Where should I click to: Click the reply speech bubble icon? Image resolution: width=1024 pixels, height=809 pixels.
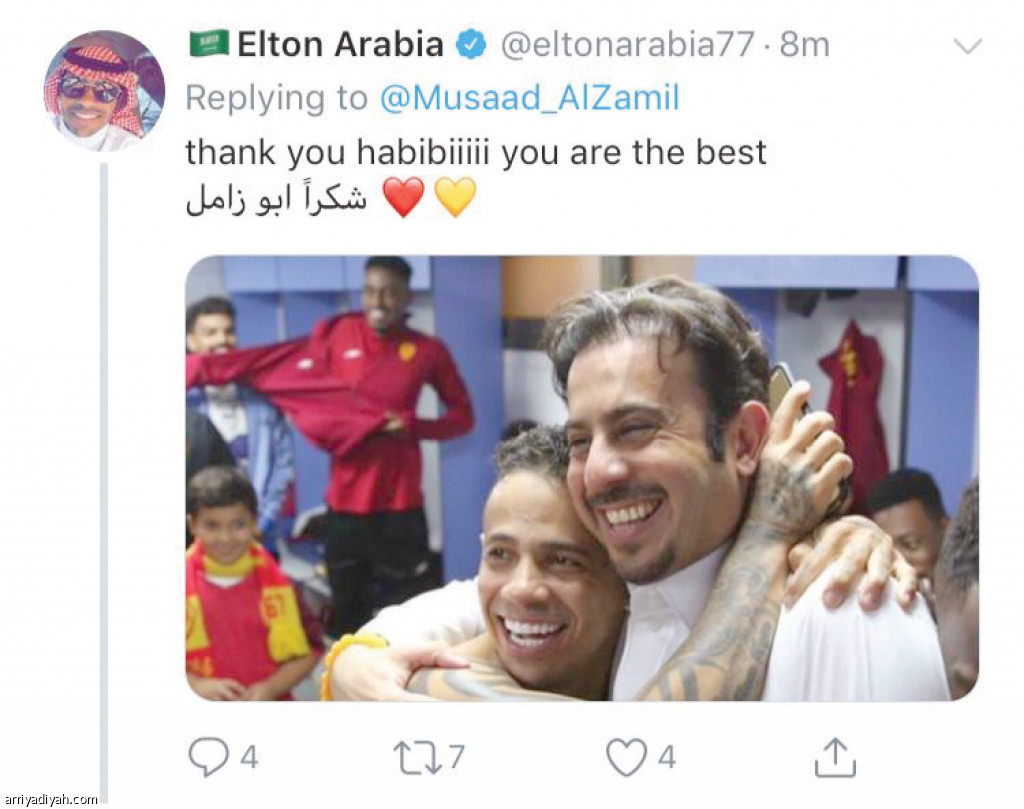(x=208, y=757)
